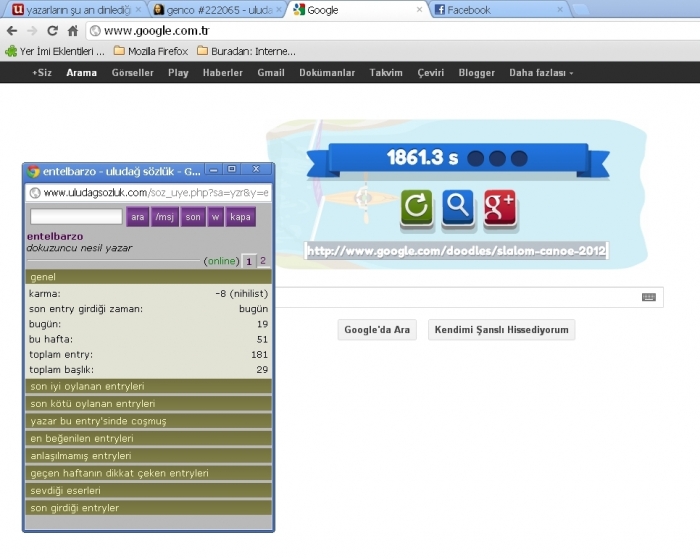
Task: Select profile page 2
Action: (x=263, y=261)
